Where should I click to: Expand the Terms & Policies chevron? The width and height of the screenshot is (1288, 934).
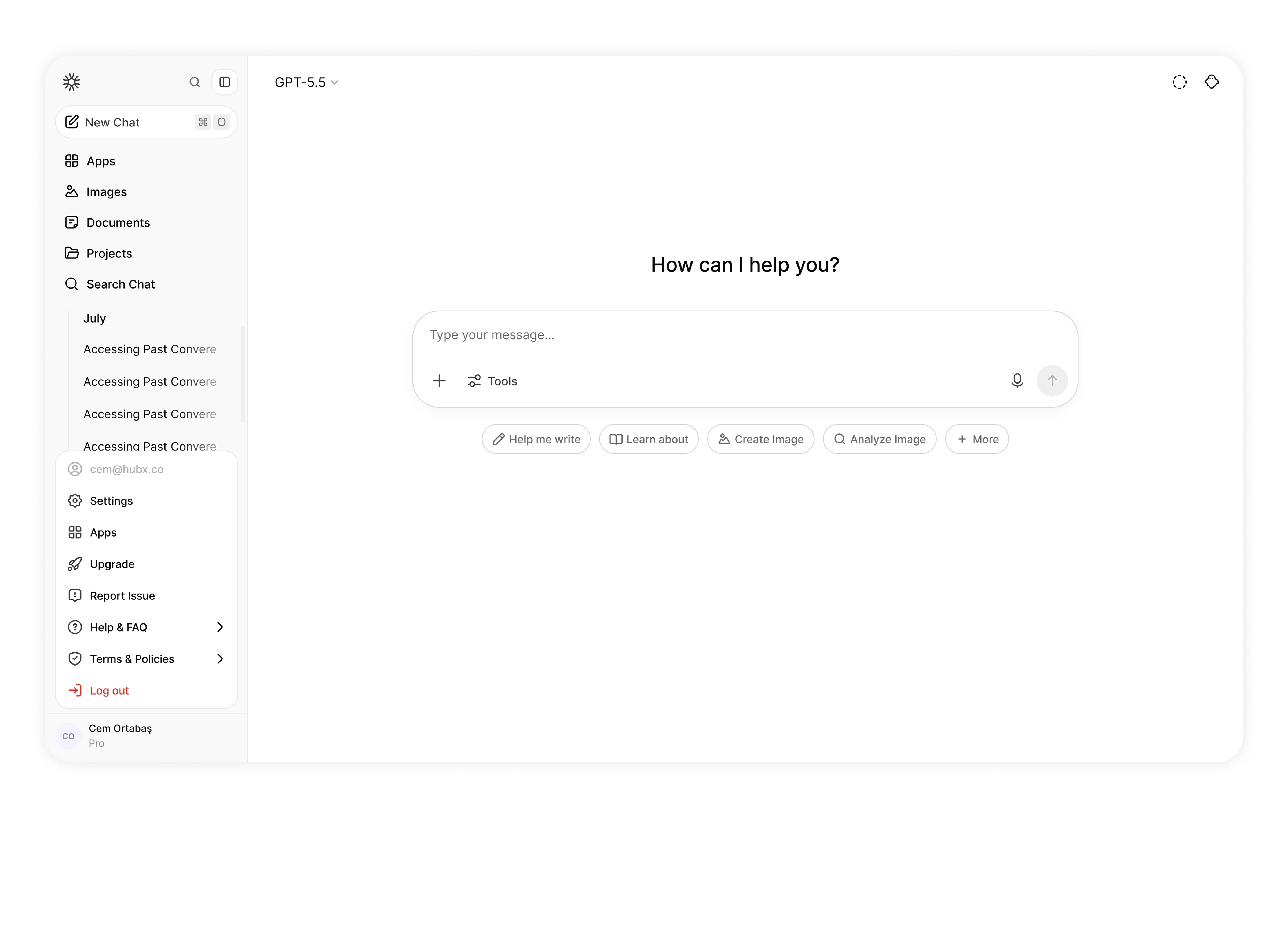pos(220,659)
